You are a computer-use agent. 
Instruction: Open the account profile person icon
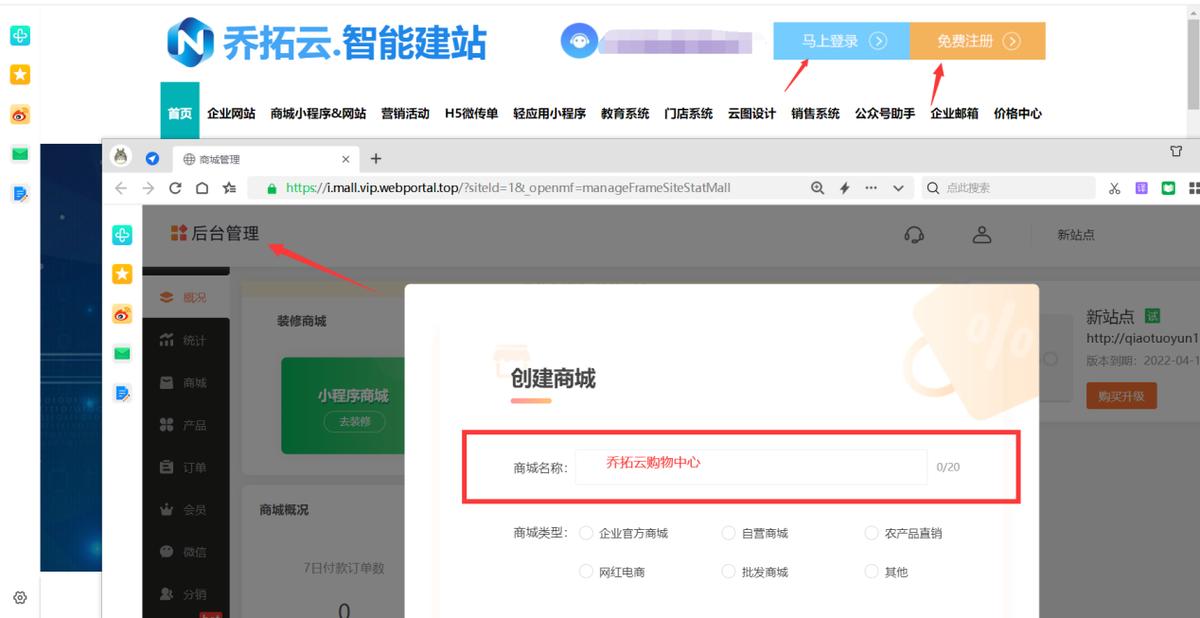pyautogui.click(x=982, y=234)
